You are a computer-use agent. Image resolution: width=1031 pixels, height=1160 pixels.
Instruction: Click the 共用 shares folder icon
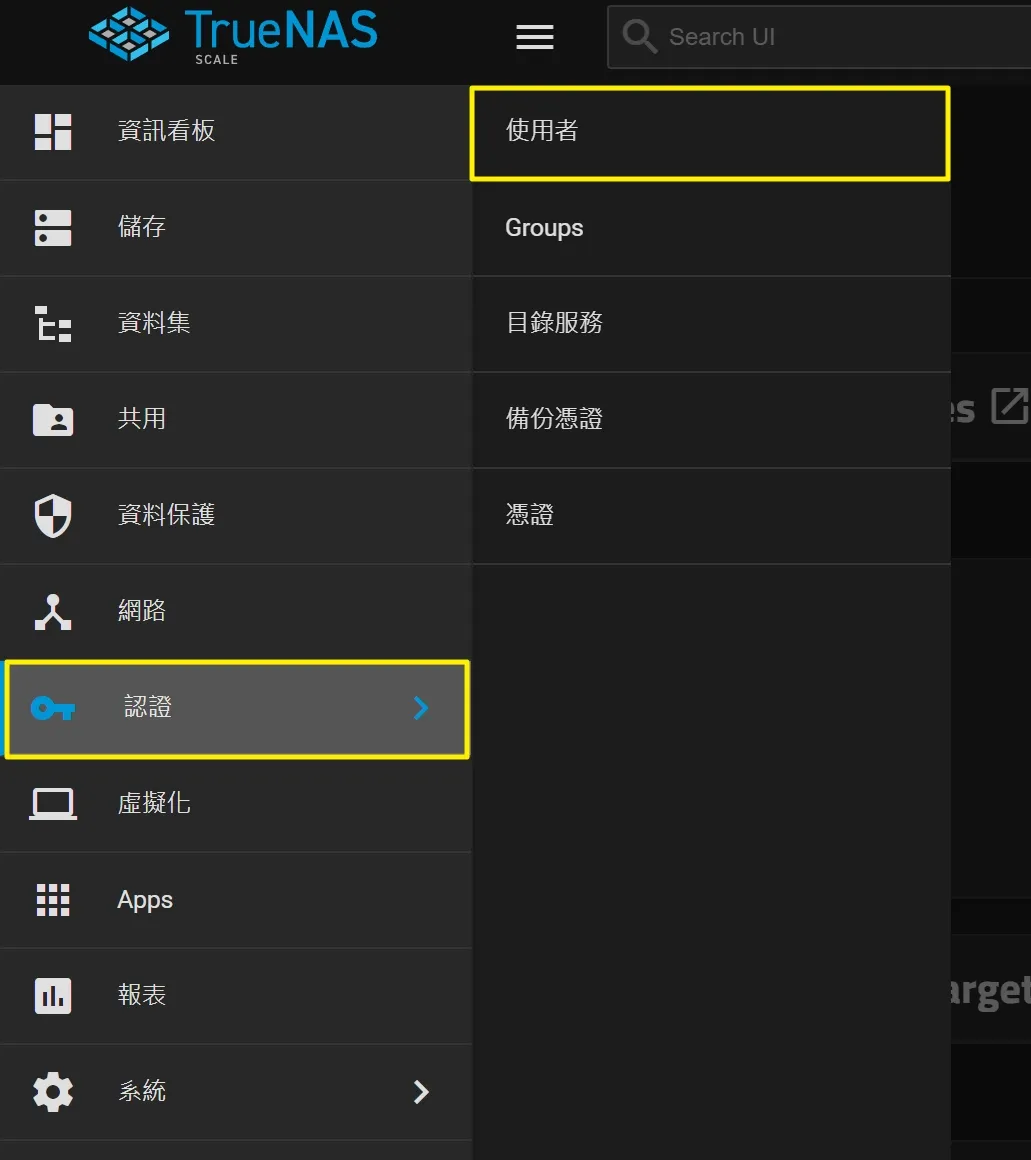click(x=53, y=419)
